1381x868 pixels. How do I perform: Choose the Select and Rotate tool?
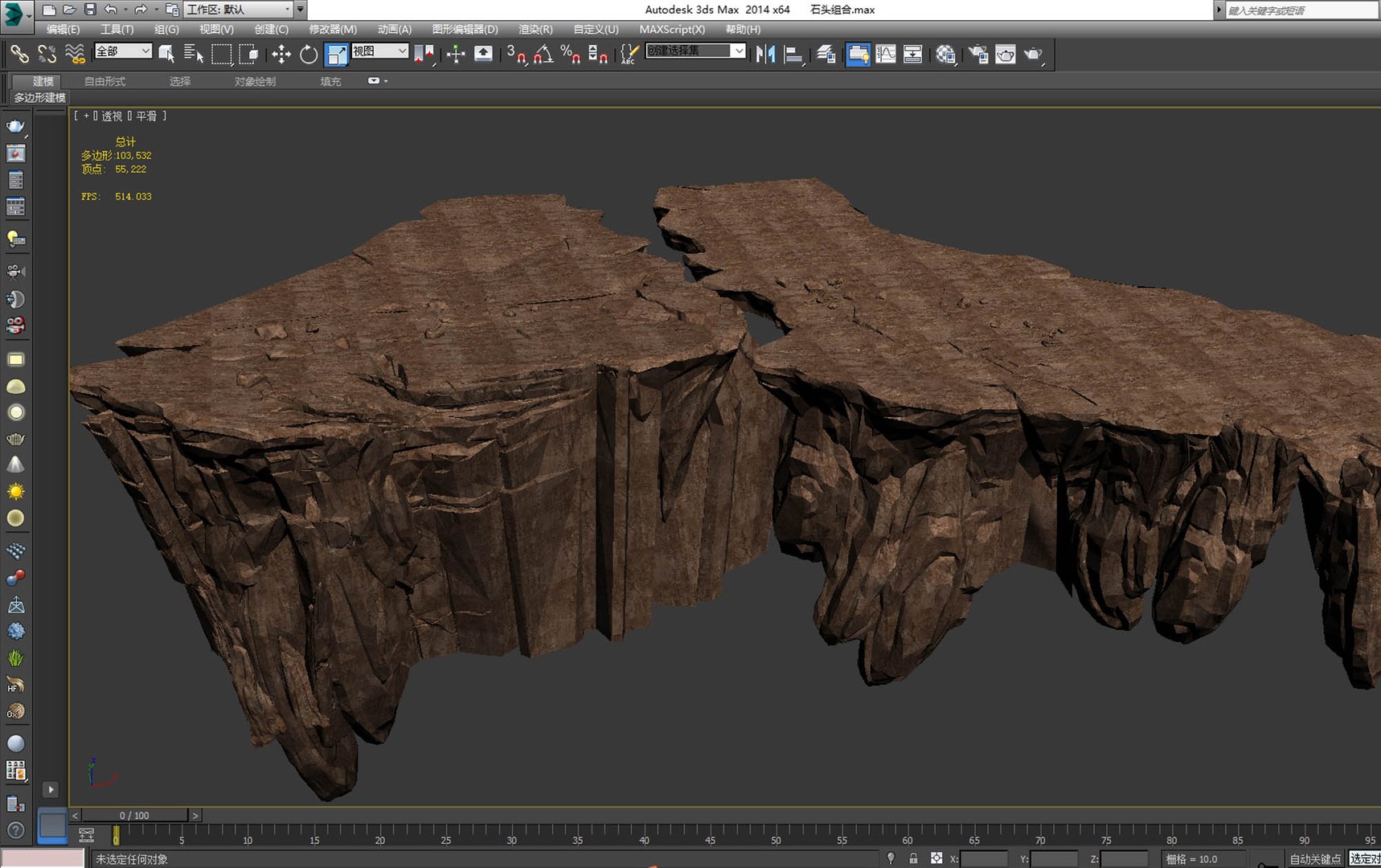pyautogui.click(x=309, y=54)
